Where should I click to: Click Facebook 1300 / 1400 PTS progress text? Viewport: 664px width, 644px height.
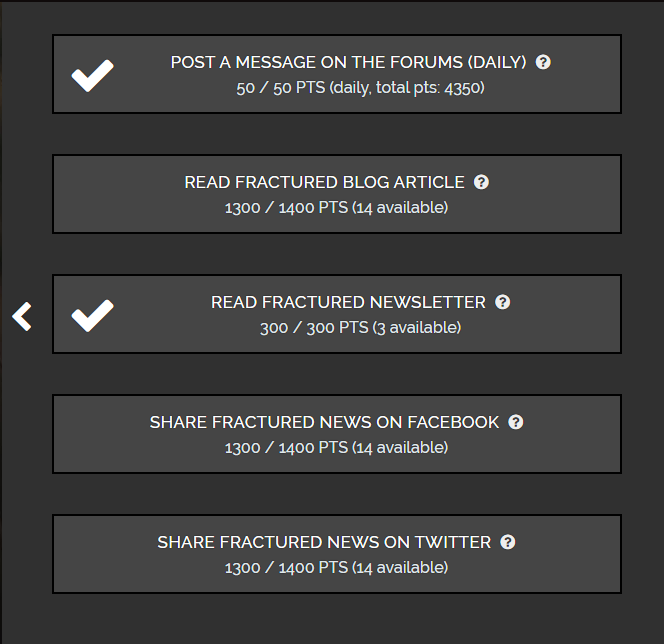(x=336, y=448)
